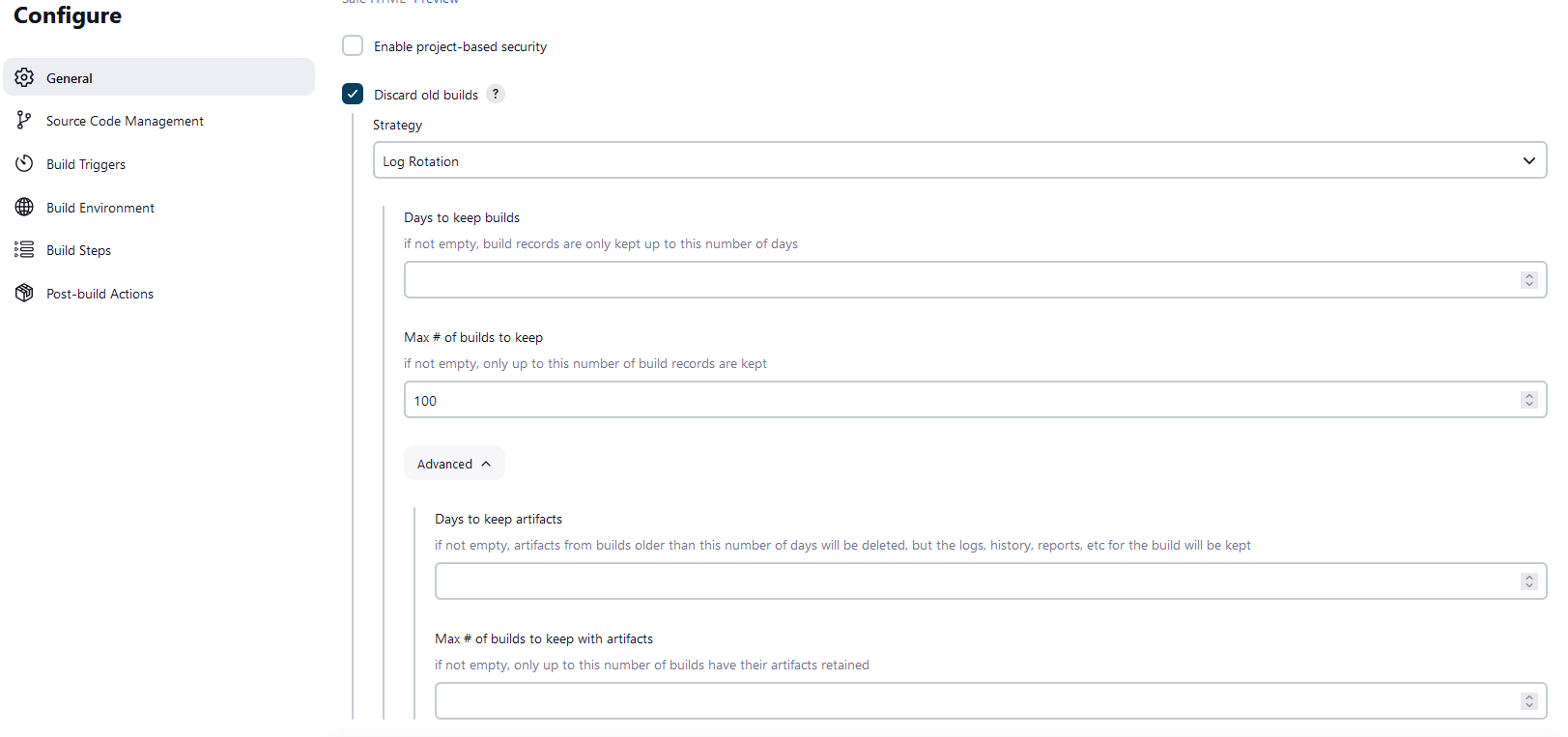Viewport: 1568px width, 737px height.
Task: Click the Post-build Actions package icon
Action: (24, 294)
